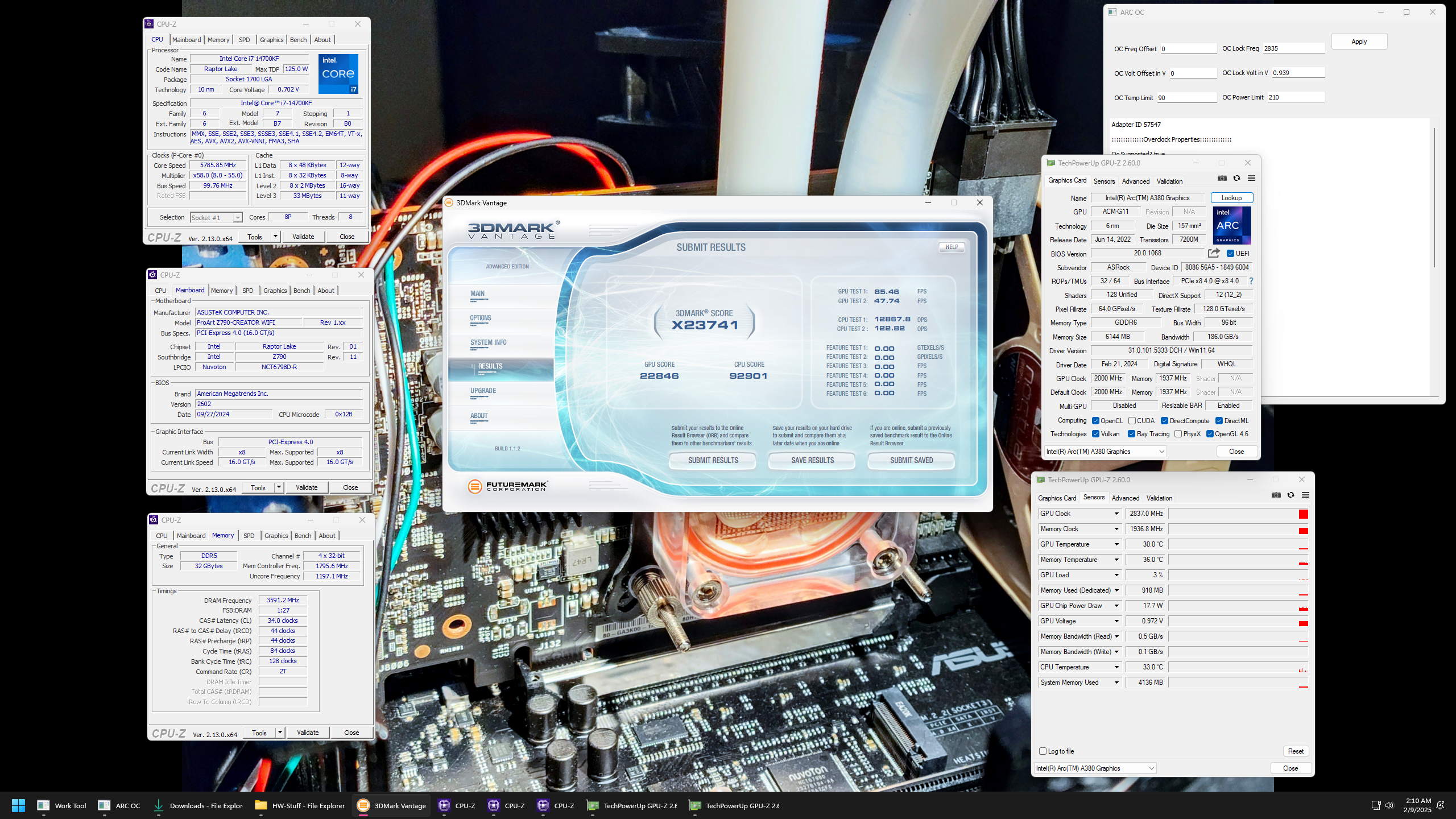This screenshot has height=819, width=1456.
Task: Click Validate in CPU-Z Memory window
Action: [x=308, y=733]
